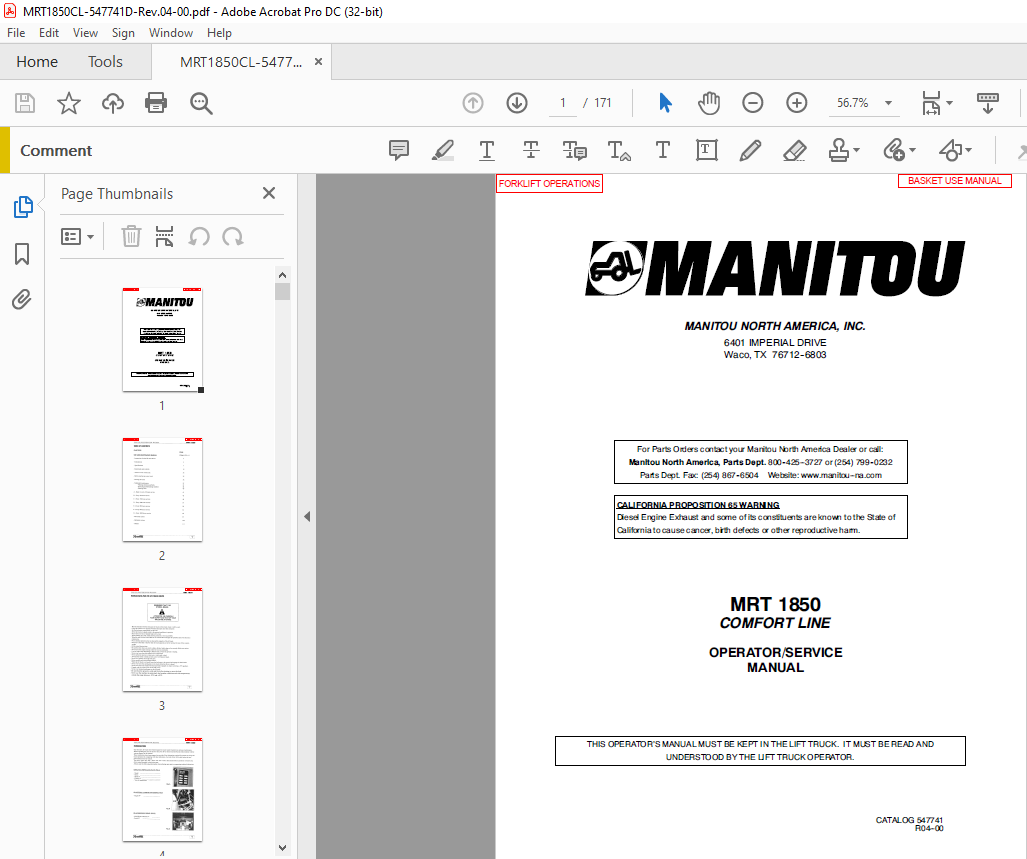Select the Strikethrough text tool

[531, 151]
